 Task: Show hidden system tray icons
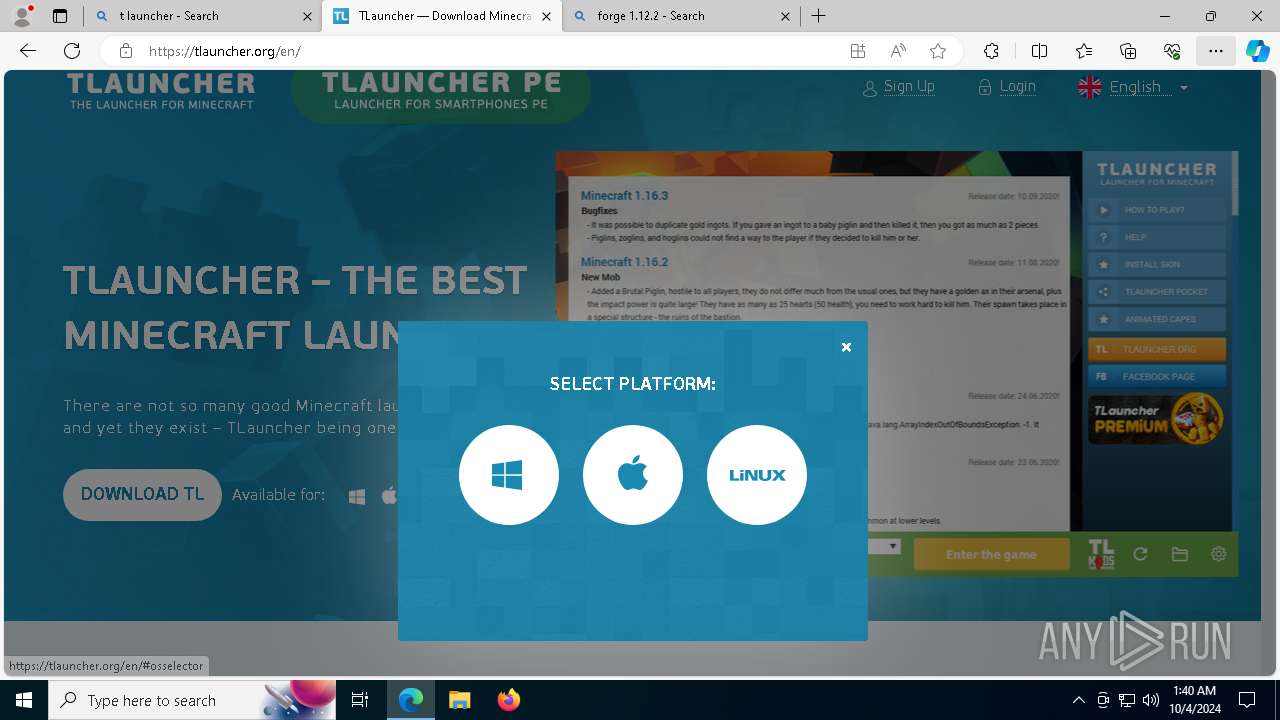tap(1079, 700)
